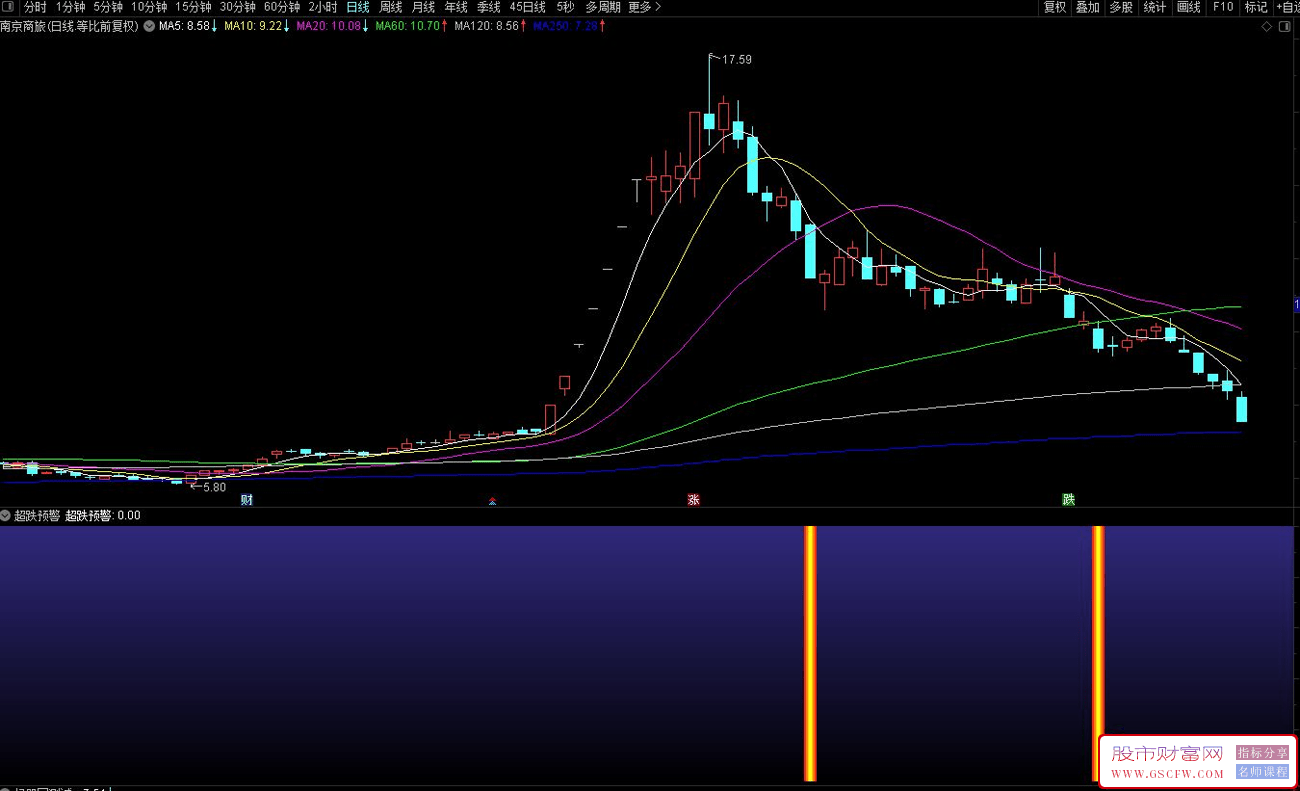Screen dimensions: 1300x791
Task: Open the 多周期 multi-period view
Action: (603, 7)
